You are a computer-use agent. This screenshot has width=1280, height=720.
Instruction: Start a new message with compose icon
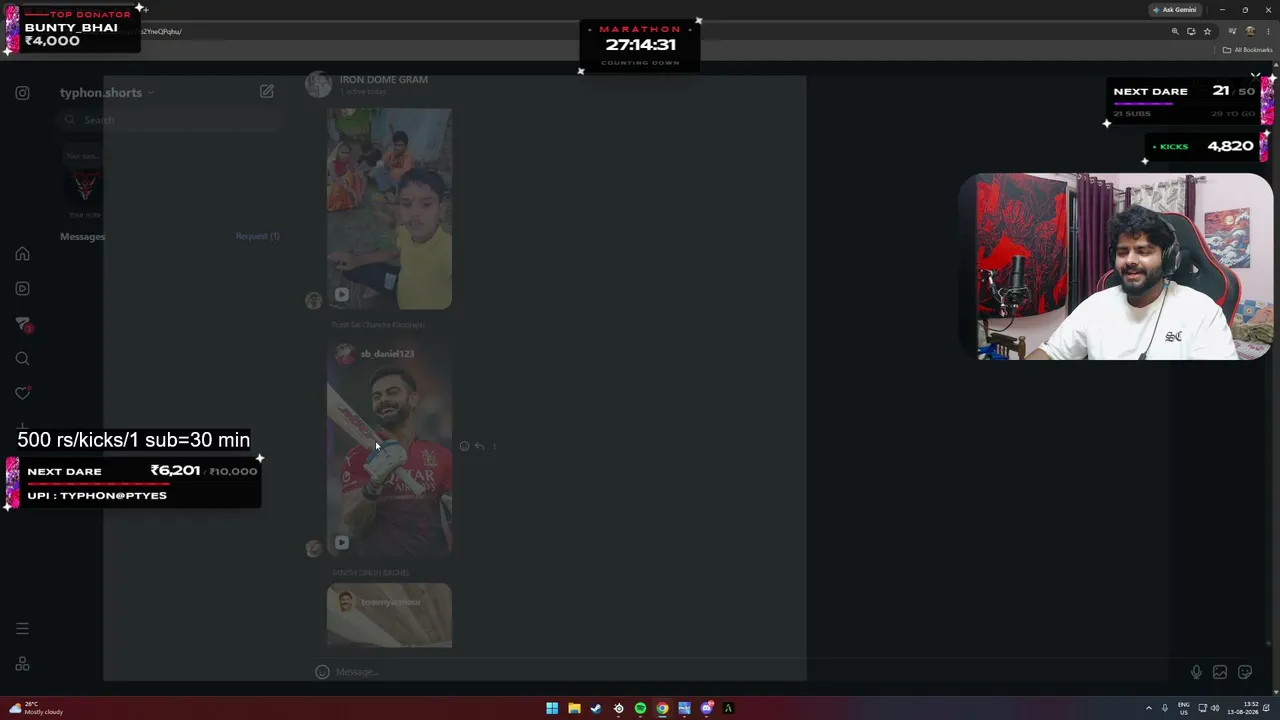(266, 91)
